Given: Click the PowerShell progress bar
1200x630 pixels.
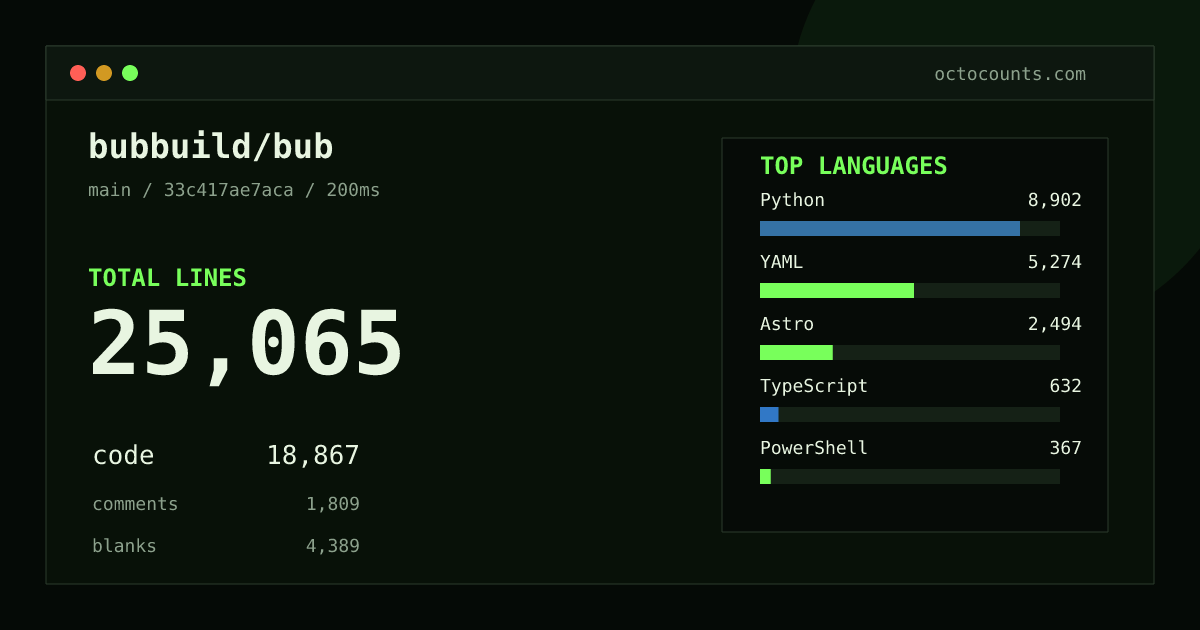Looking at the screenshot, I should [x=910, y=476].
